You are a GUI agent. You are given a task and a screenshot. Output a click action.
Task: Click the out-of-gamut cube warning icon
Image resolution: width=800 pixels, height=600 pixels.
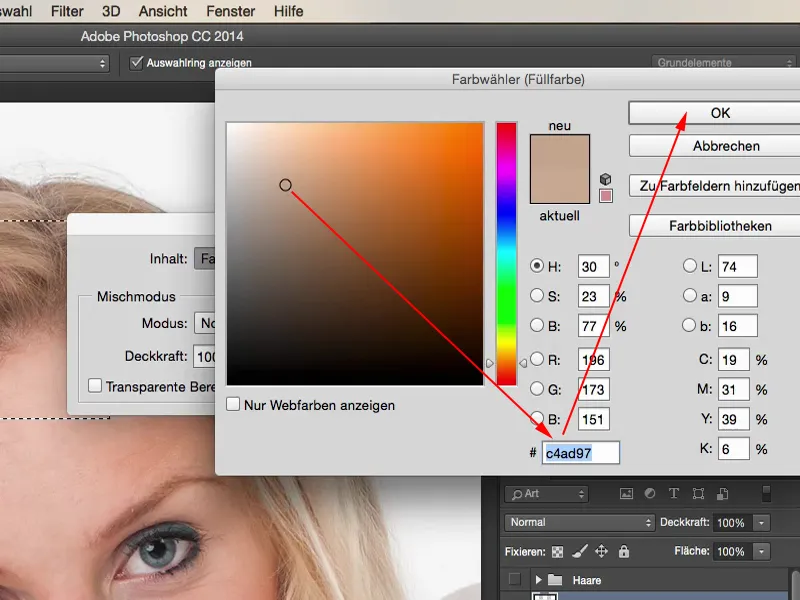click(605, 179)
